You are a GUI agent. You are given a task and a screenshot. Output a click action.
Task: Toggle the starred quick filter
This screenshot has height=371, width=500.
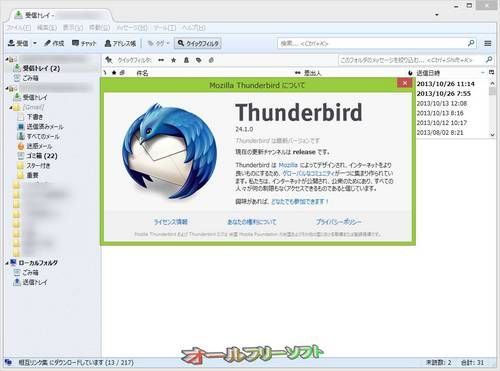pos(174,60)
